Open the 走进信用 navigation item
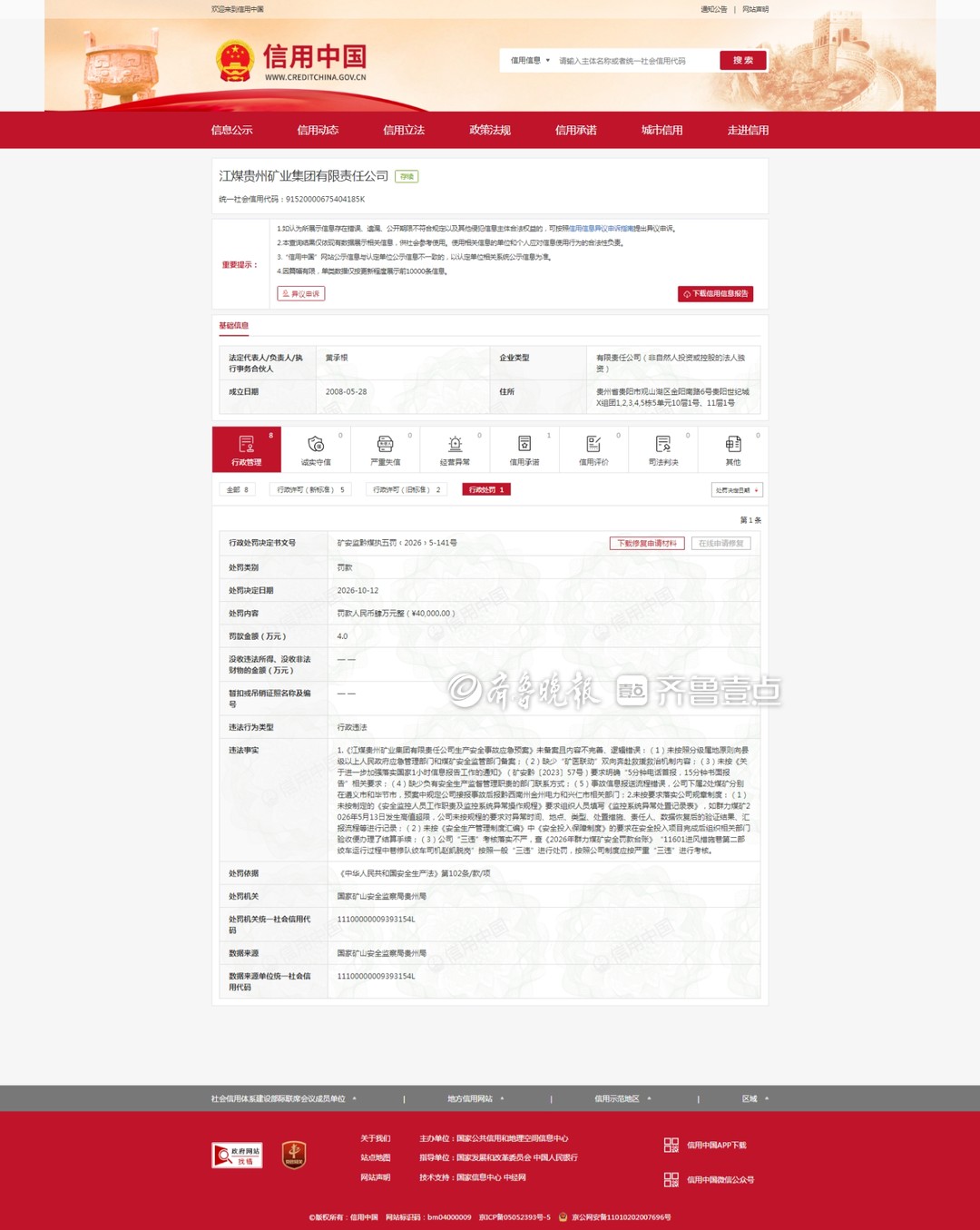The height and width of the screenshot is (1230, 980). coord(749,130)
